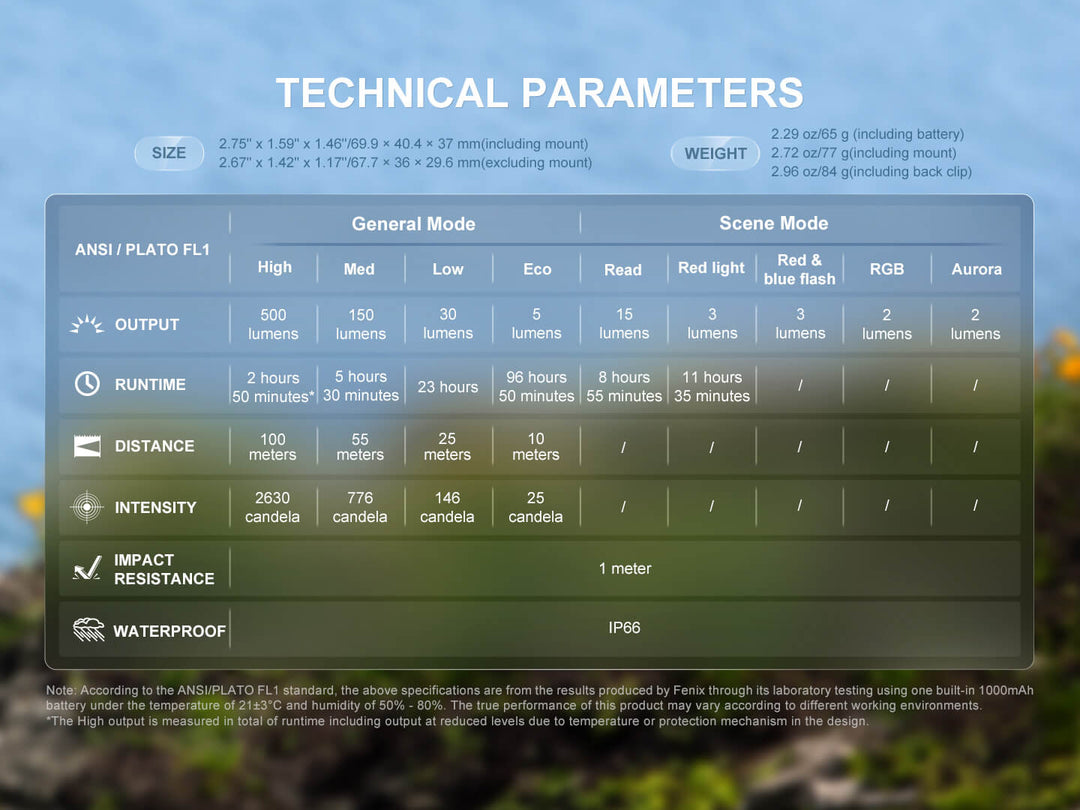Click the WEIGHT badge

pos(714,153)
